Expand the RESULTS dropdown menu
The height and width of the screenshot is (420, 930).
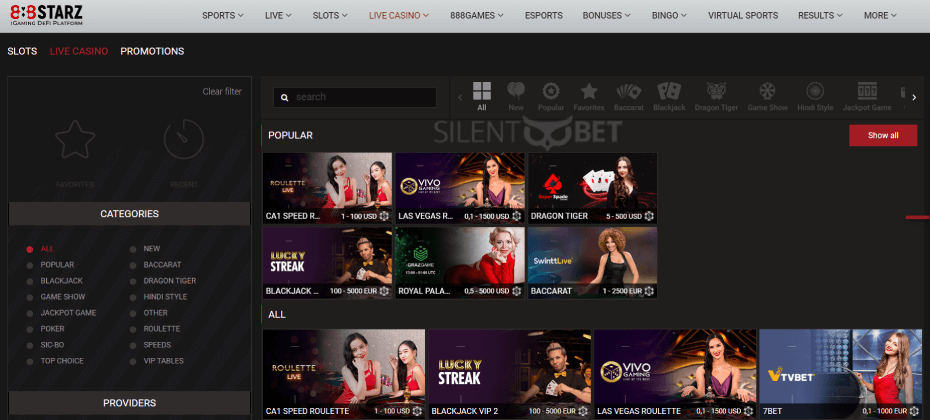pyautogui.click(x=820, y=15)
